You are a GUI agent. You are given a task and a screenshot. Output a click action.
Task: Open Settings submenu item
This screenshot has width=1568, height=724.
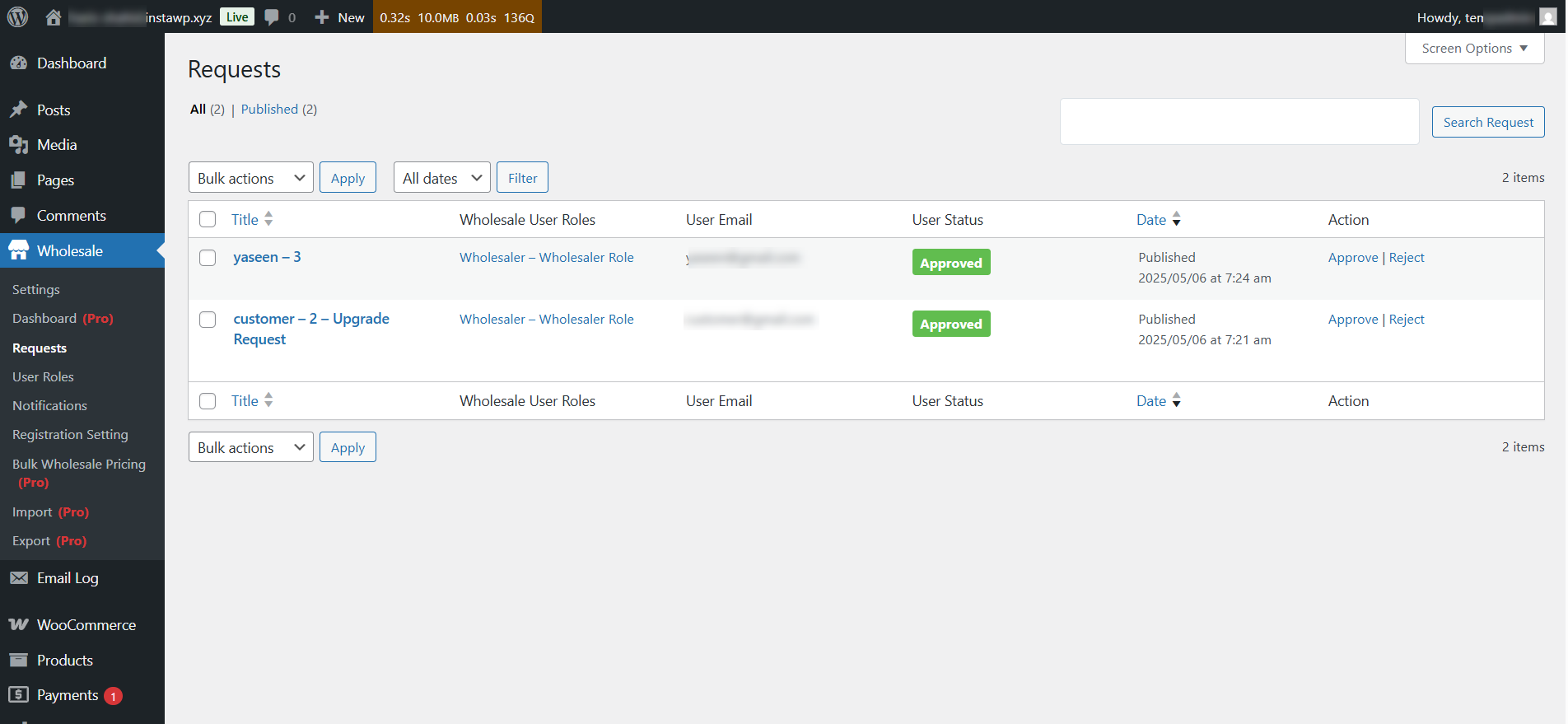(x=36, y=290)
